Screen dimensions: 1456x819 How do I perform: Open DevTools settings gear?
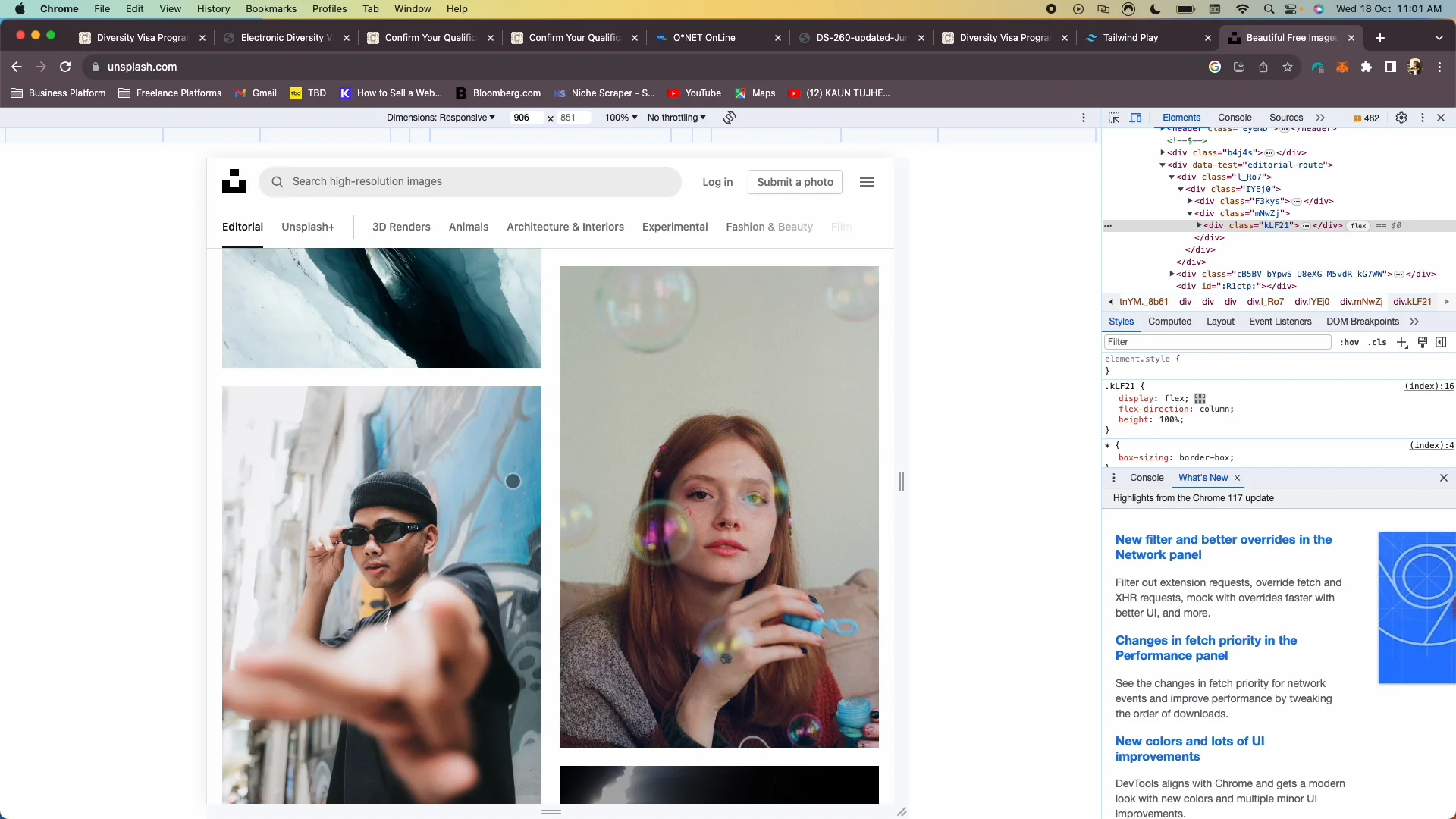[x=1402, y=118]
